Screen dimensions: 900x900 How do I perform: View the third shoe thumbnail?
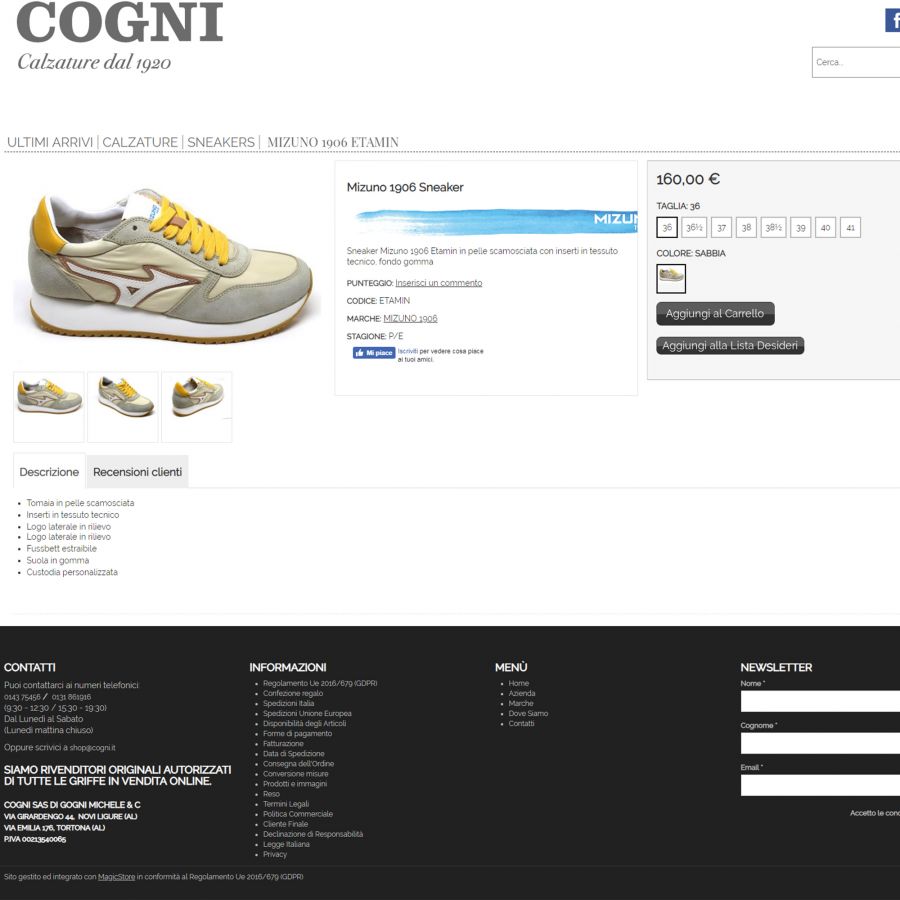click(197, 407)
